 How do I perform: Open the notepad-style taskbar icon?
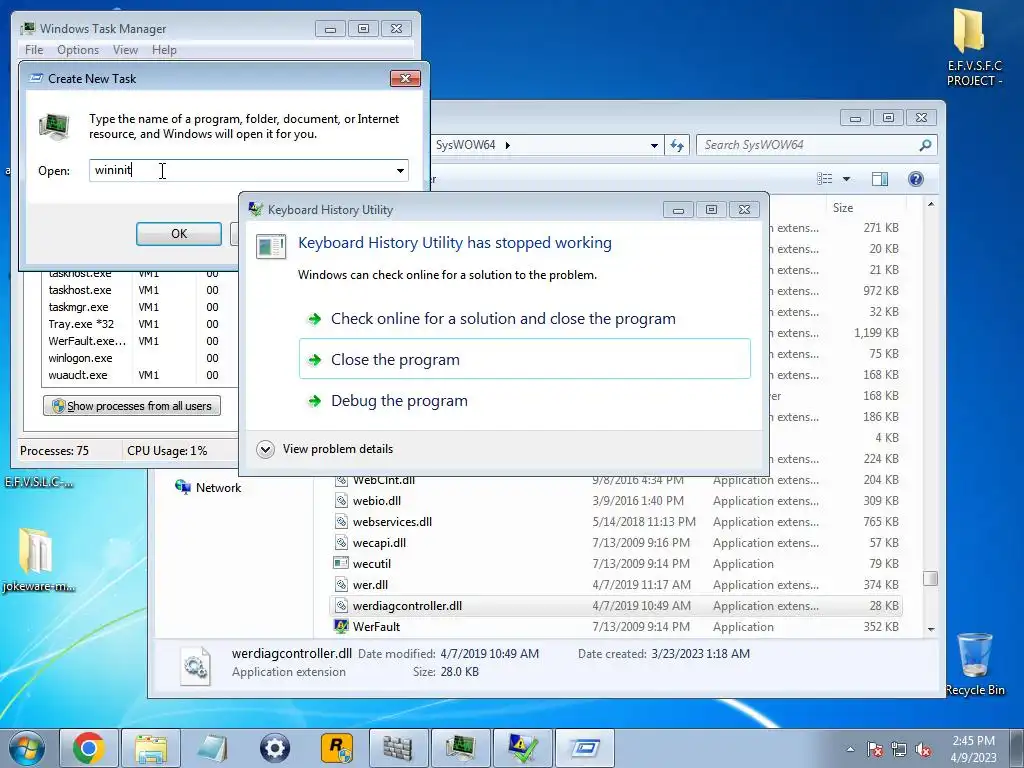coord(213,748)
